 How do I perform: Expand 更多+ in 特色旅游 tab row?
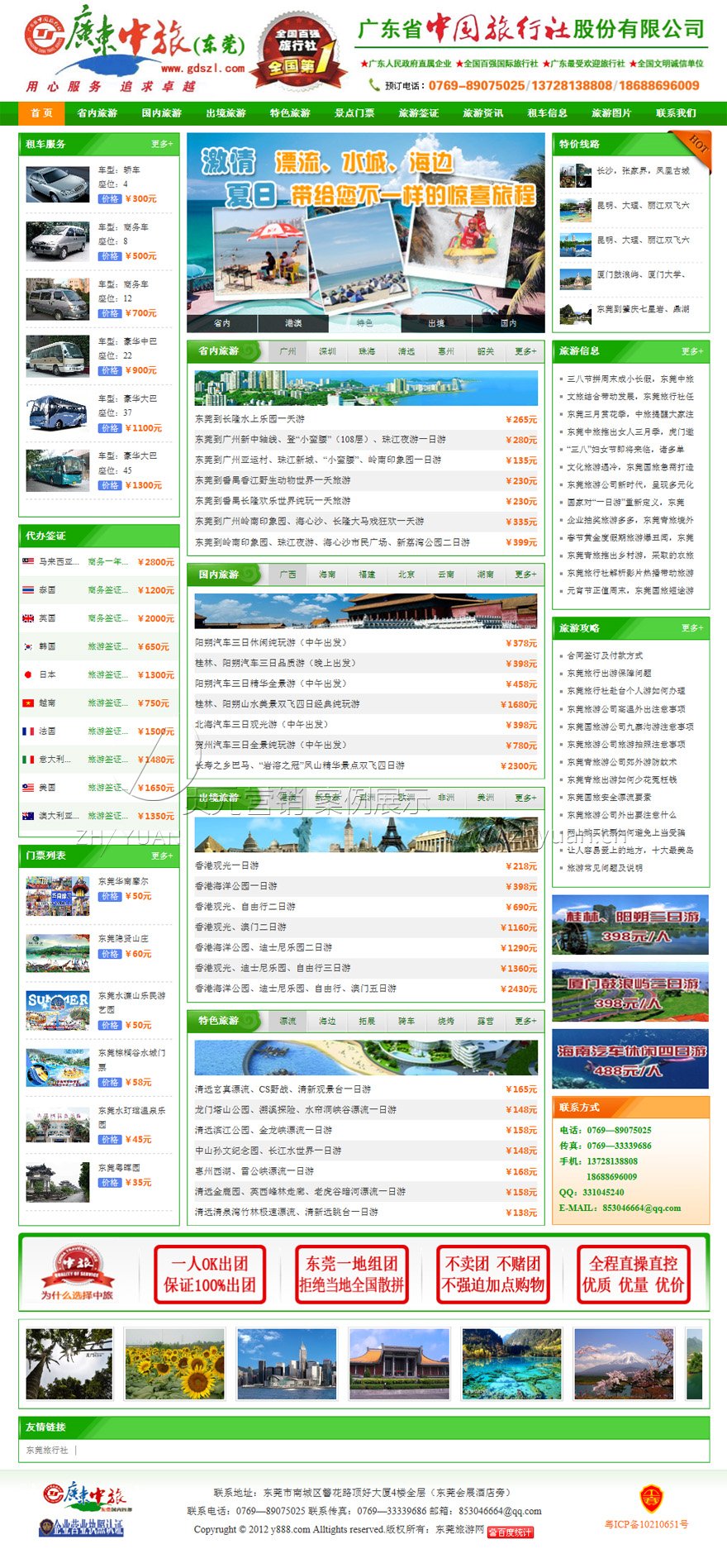tap(525, 1022)
